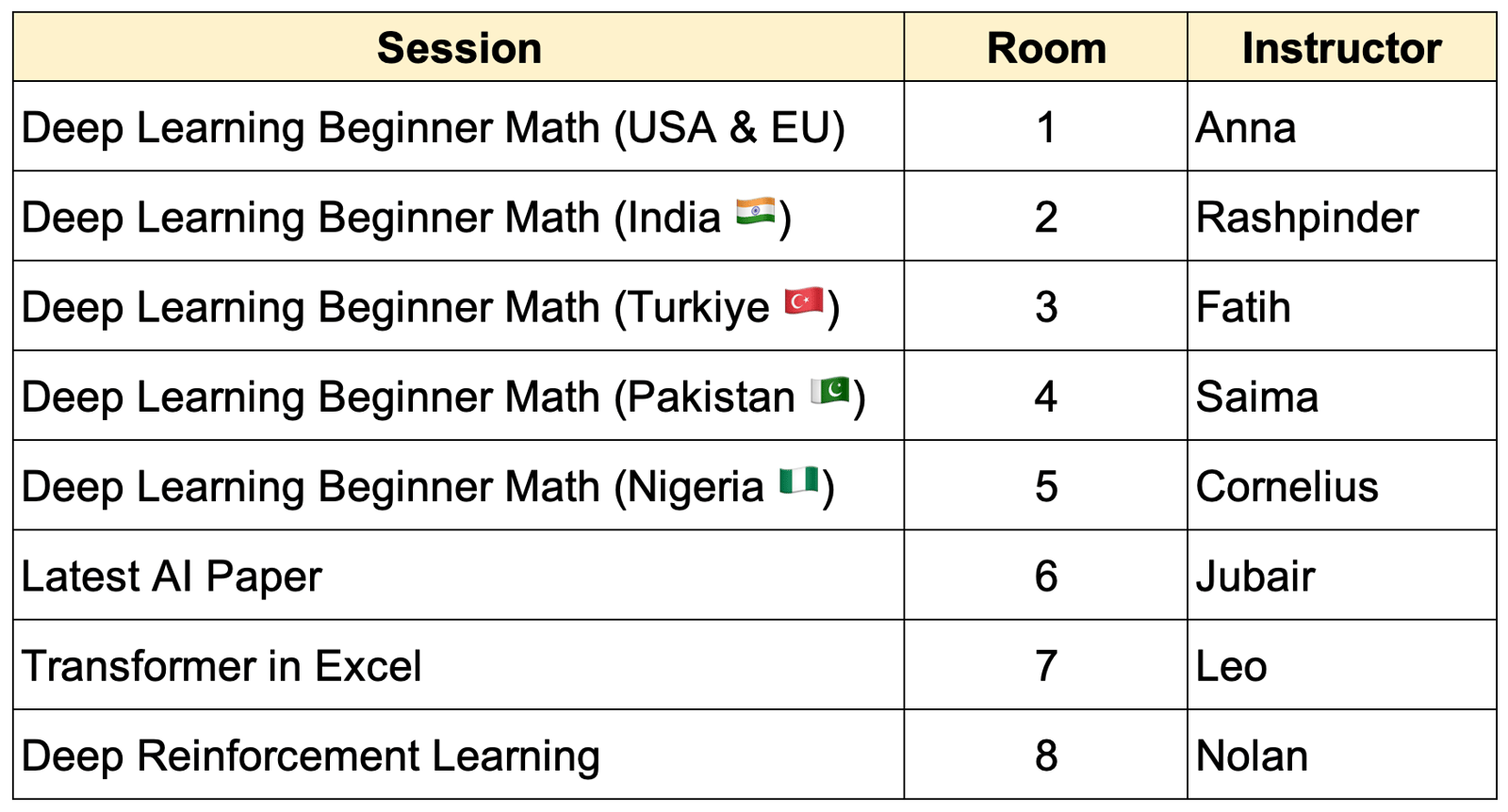Click the Nigeria flag emoji

799,481
